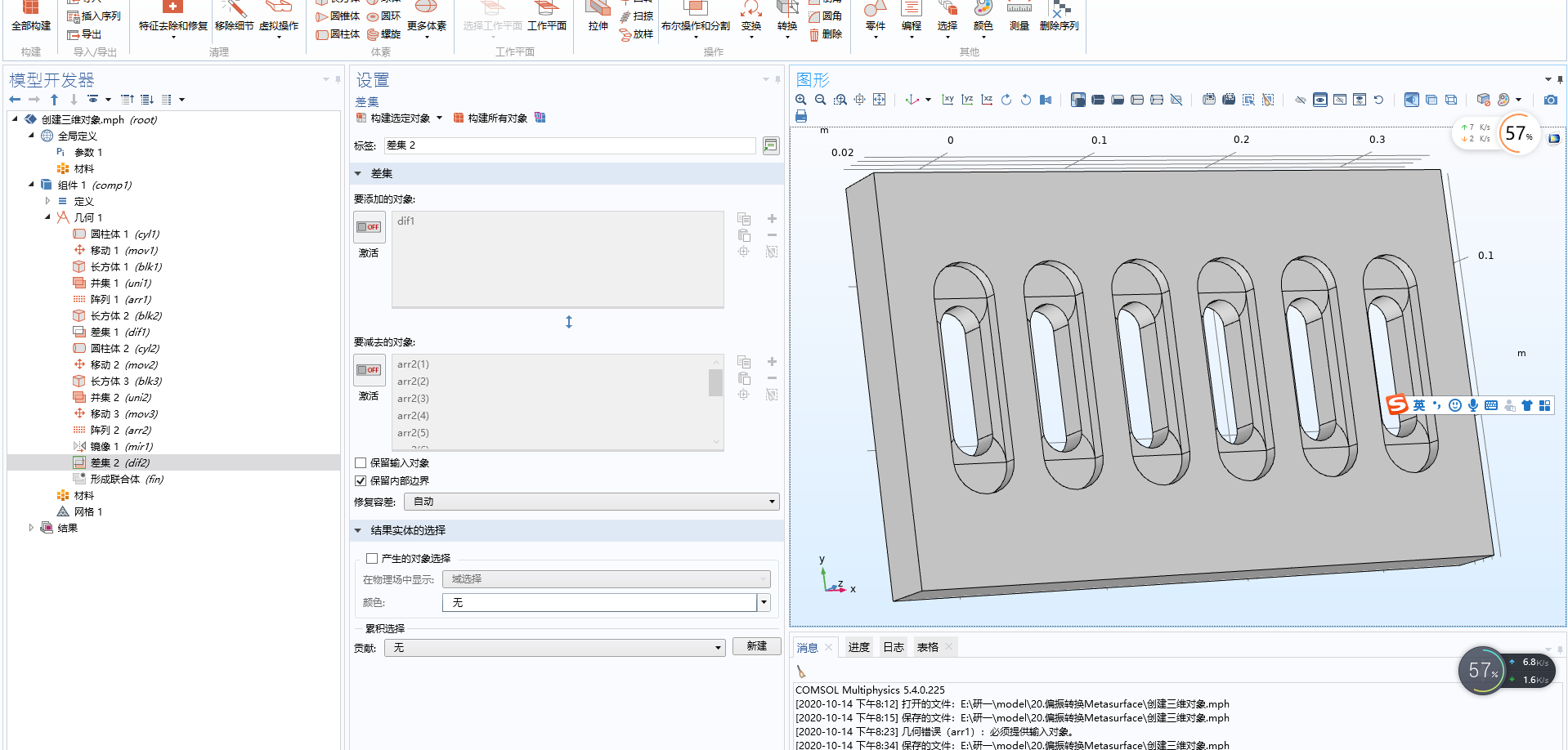Switch to the xz view
This screenshot has width=1568, height=750.
click(x=988, y=100)
